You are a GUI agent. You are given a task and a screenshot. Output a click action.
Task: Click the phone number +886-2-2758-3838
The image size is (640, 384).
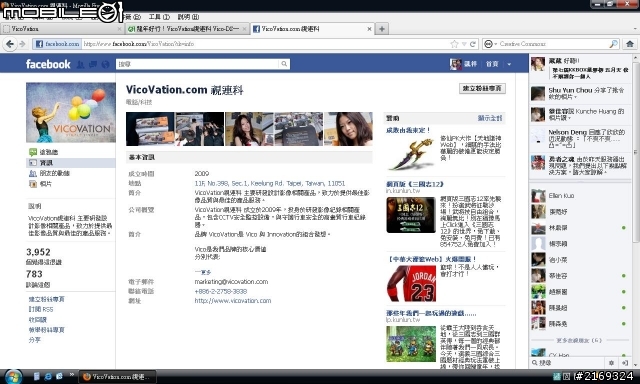pyautogui.click(x=221, y=291)
